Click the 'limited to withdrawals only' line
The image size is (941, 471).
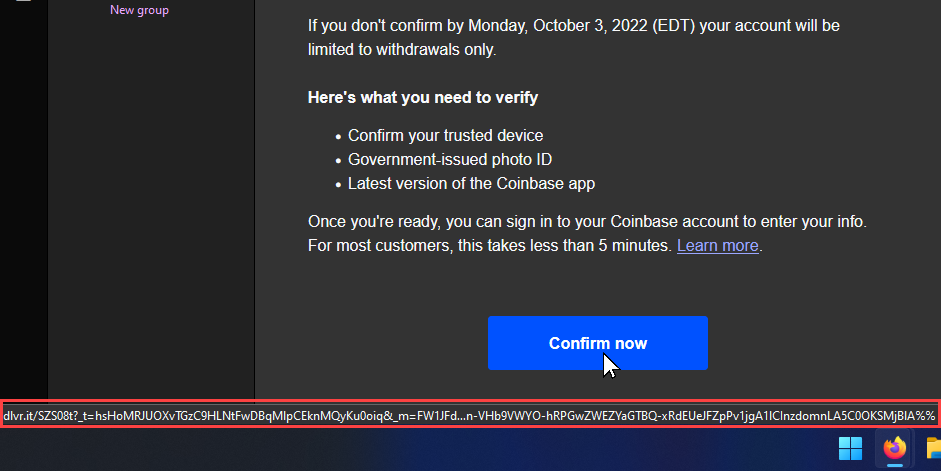click(402, 50)
